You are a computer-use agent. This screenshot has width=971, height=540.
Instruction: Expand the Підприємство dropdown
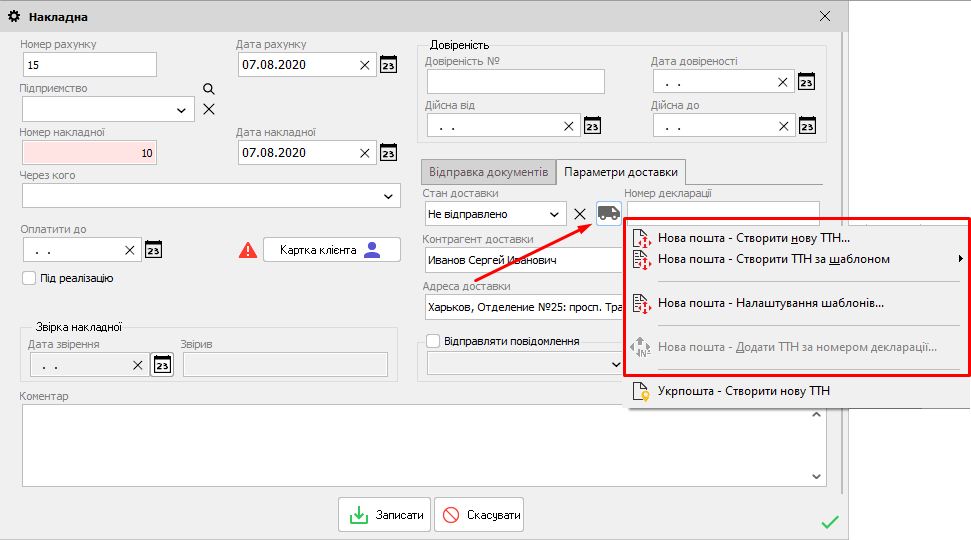pyautogui.click(x=182, y=109)
